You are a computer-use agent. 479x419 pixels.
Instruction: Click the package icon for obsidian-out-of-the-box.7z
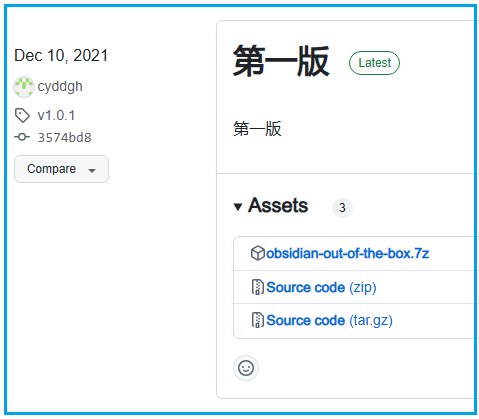(258, 253)
